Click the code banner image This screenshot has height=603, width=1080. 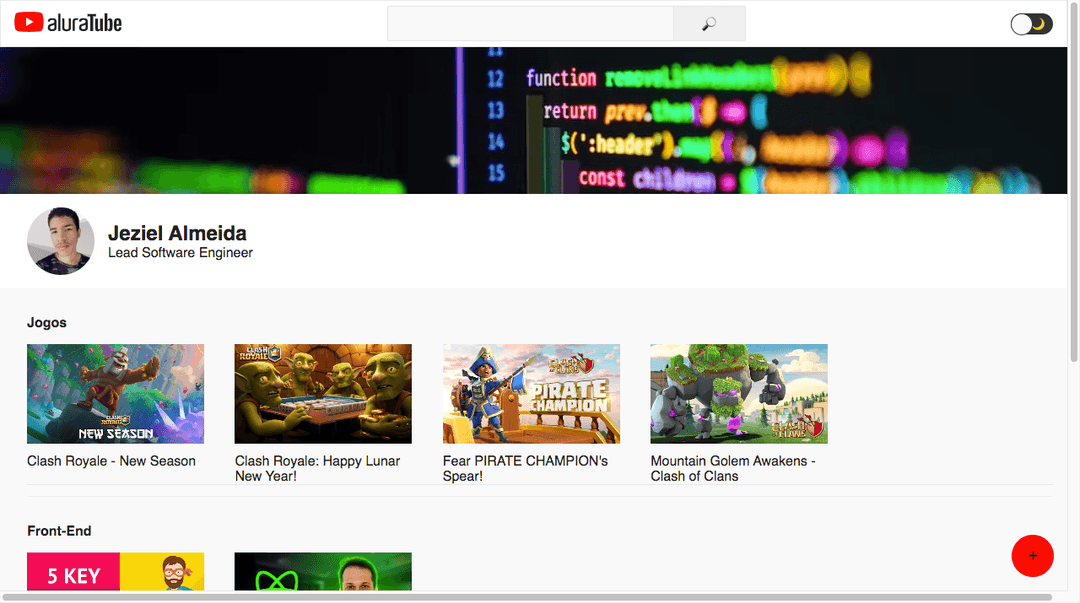(533, 120)
